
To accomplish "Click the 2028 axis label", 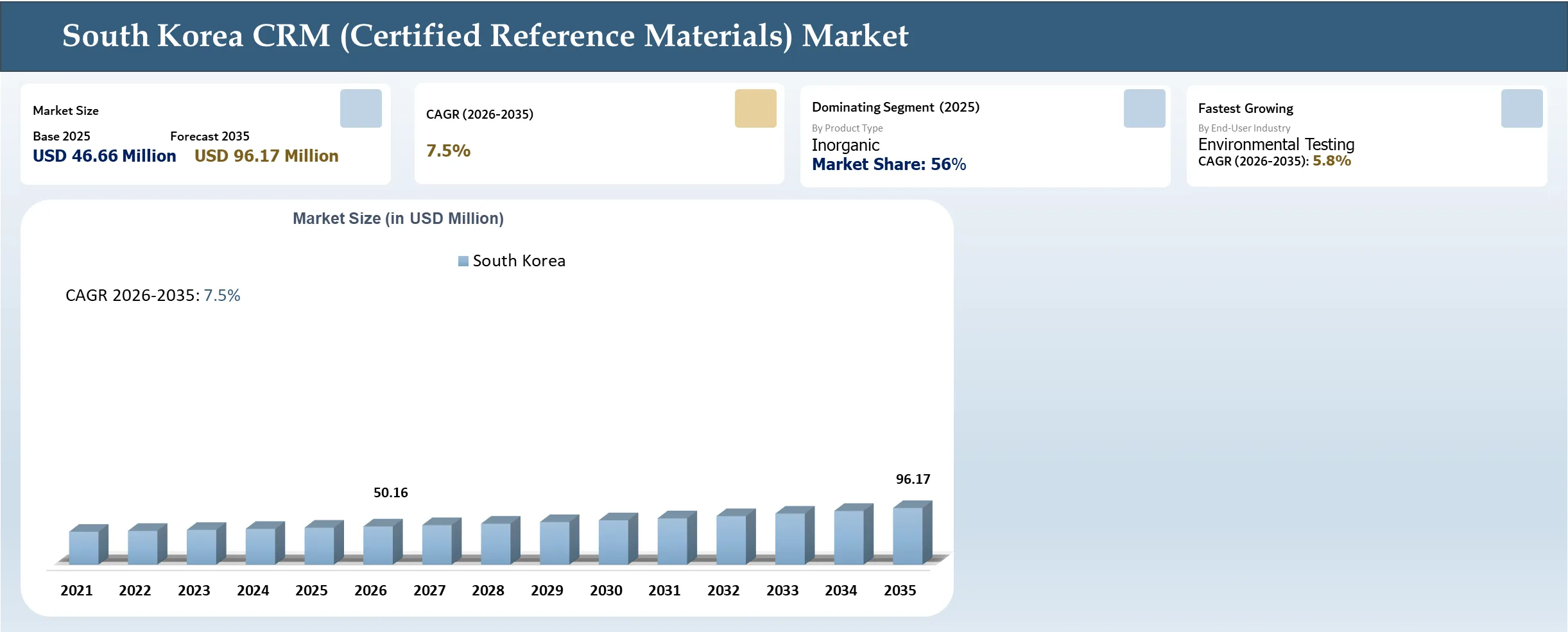I will (488, 590).
